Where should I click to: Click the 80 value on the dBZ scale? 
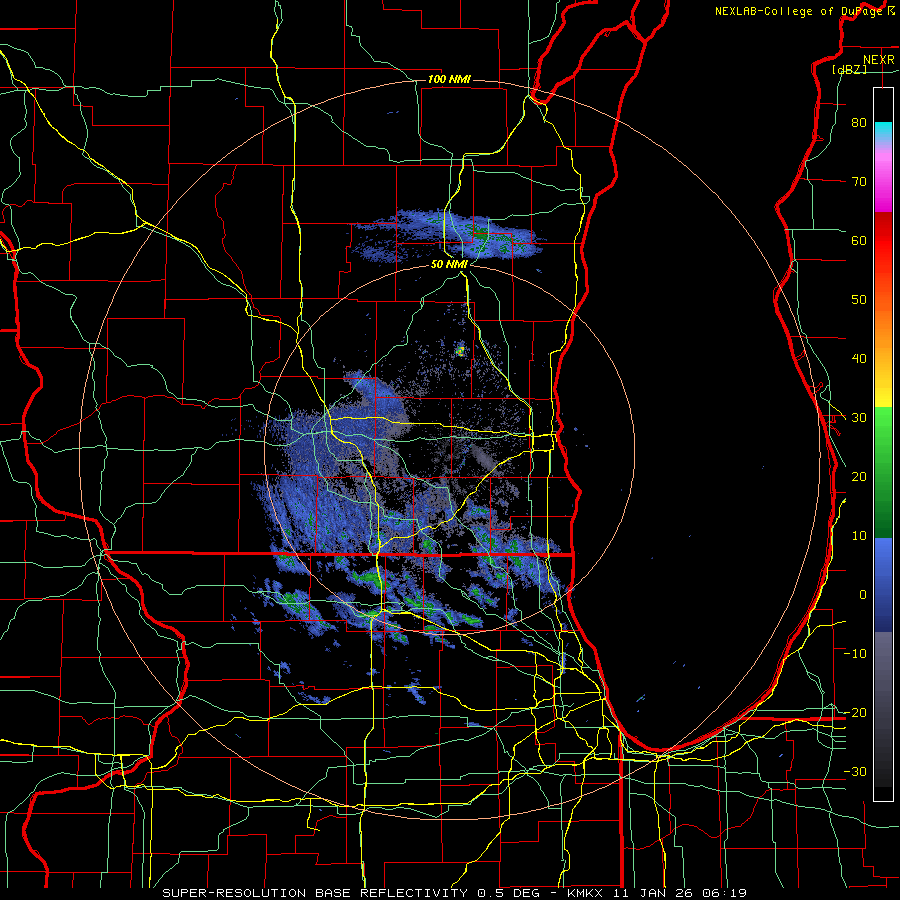pos(859,122)
